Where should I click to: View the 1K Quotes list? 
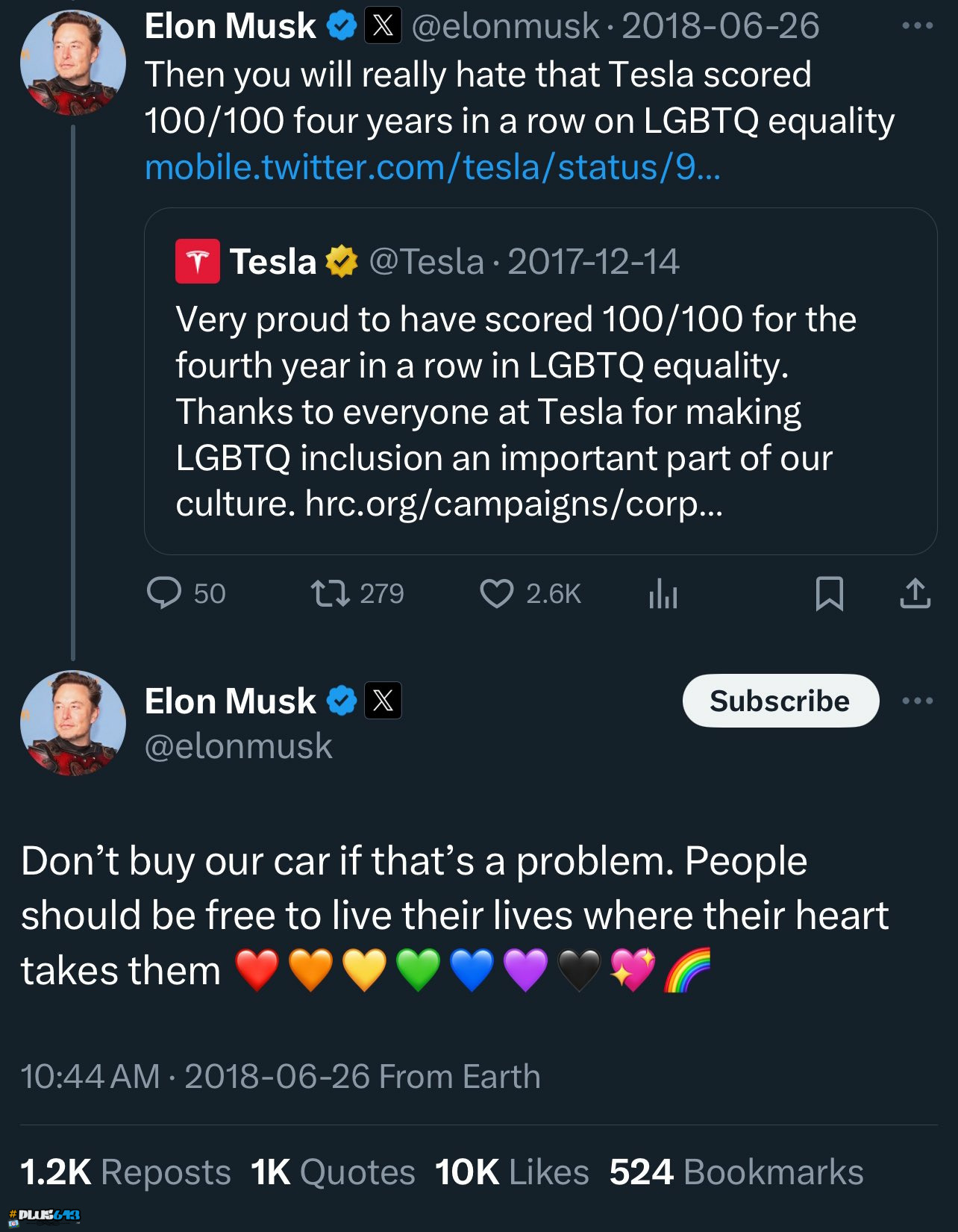(333, 1172)
